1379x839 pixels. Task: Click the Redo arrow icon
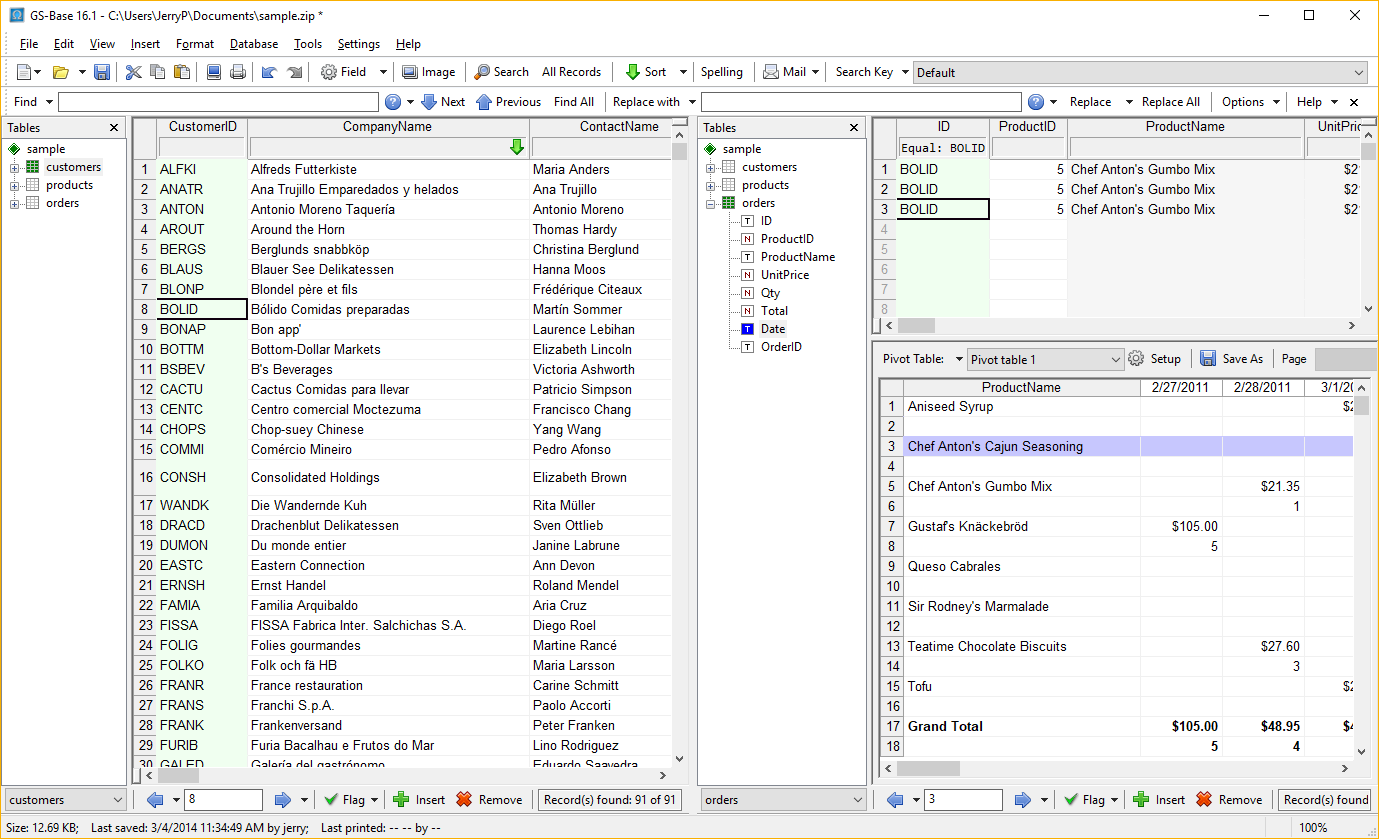pos(294,72)
